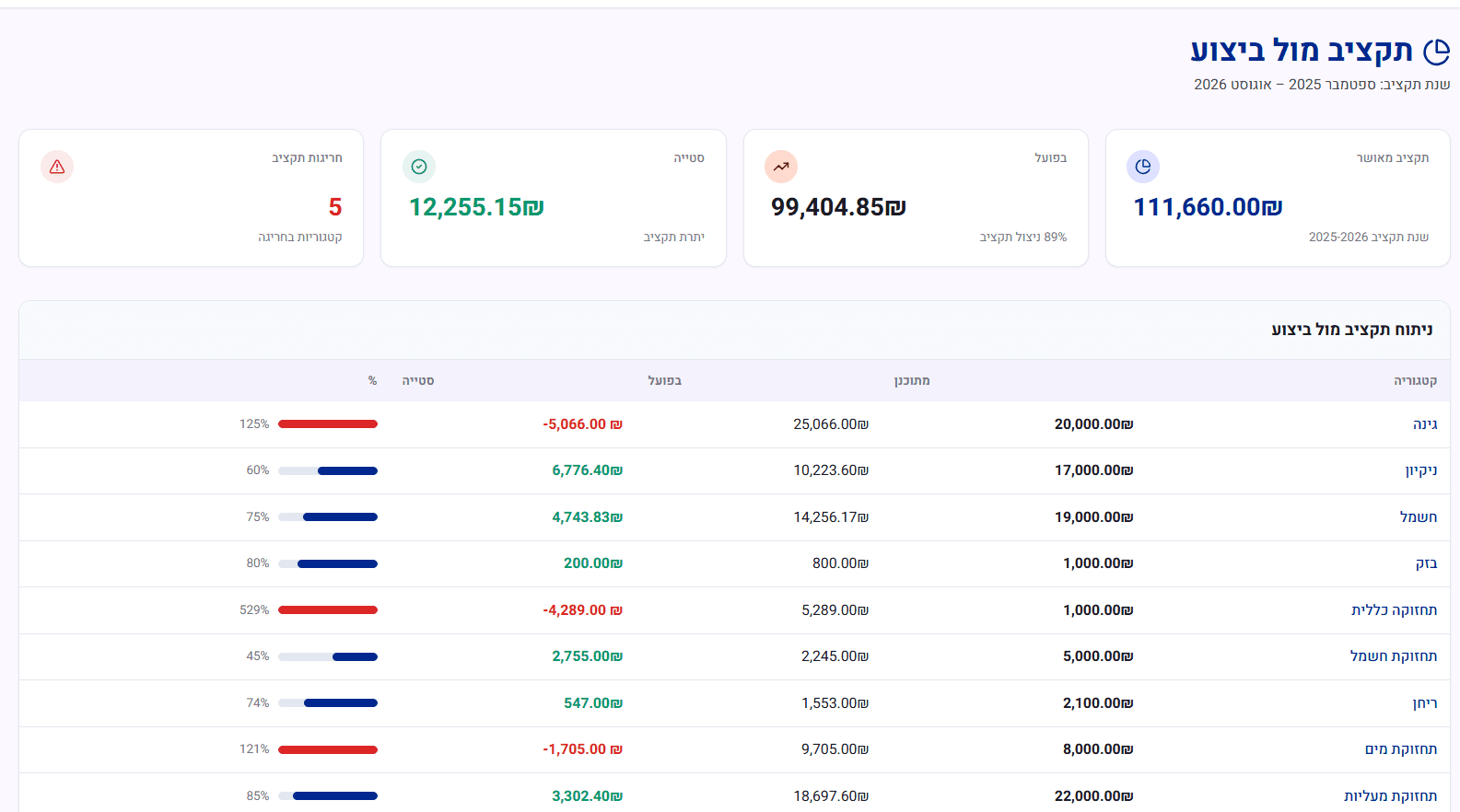
Task: Click the 75% progress bar in the חשמל row
Action: click(328, 517)
